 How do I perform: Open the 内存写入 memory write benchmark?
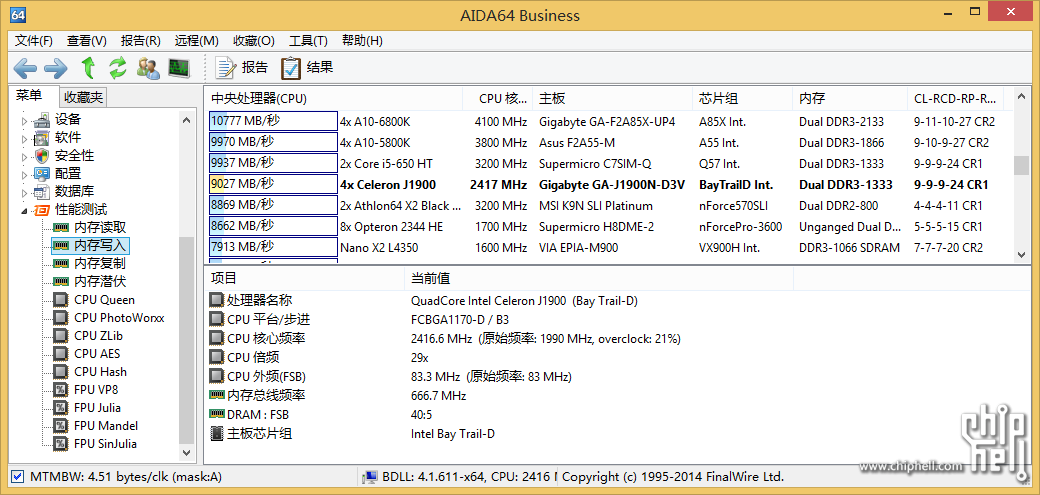99,246
